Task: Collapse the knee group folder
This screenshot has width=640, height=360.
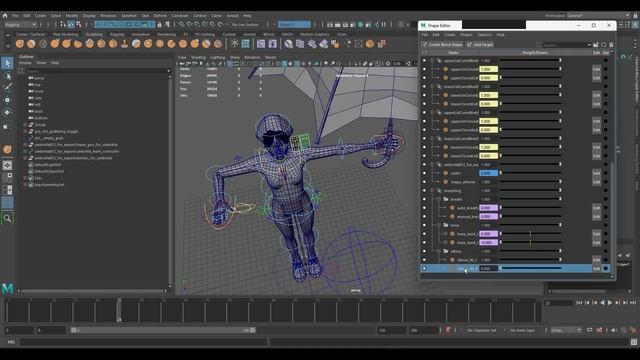Action: click(439, 225)
